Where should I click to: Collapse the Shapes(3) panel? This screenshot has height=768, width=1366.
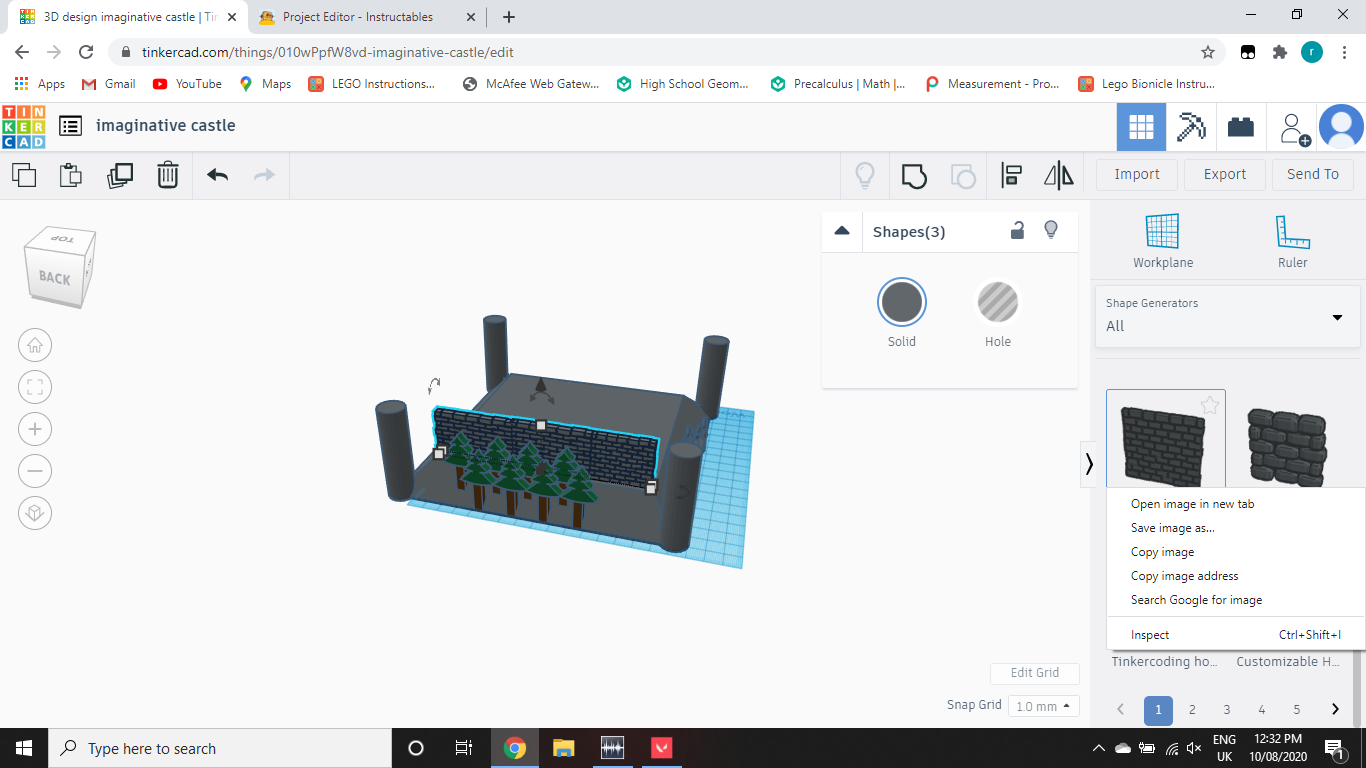point(842,231)
